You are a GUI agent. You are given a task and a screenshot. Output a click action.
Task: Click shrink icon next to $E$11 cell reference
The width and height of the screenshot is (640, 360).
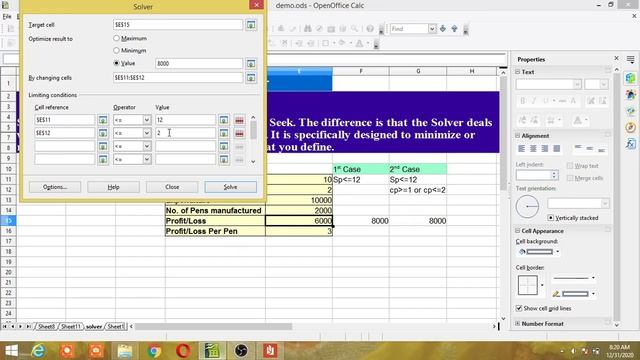point(103,120)
